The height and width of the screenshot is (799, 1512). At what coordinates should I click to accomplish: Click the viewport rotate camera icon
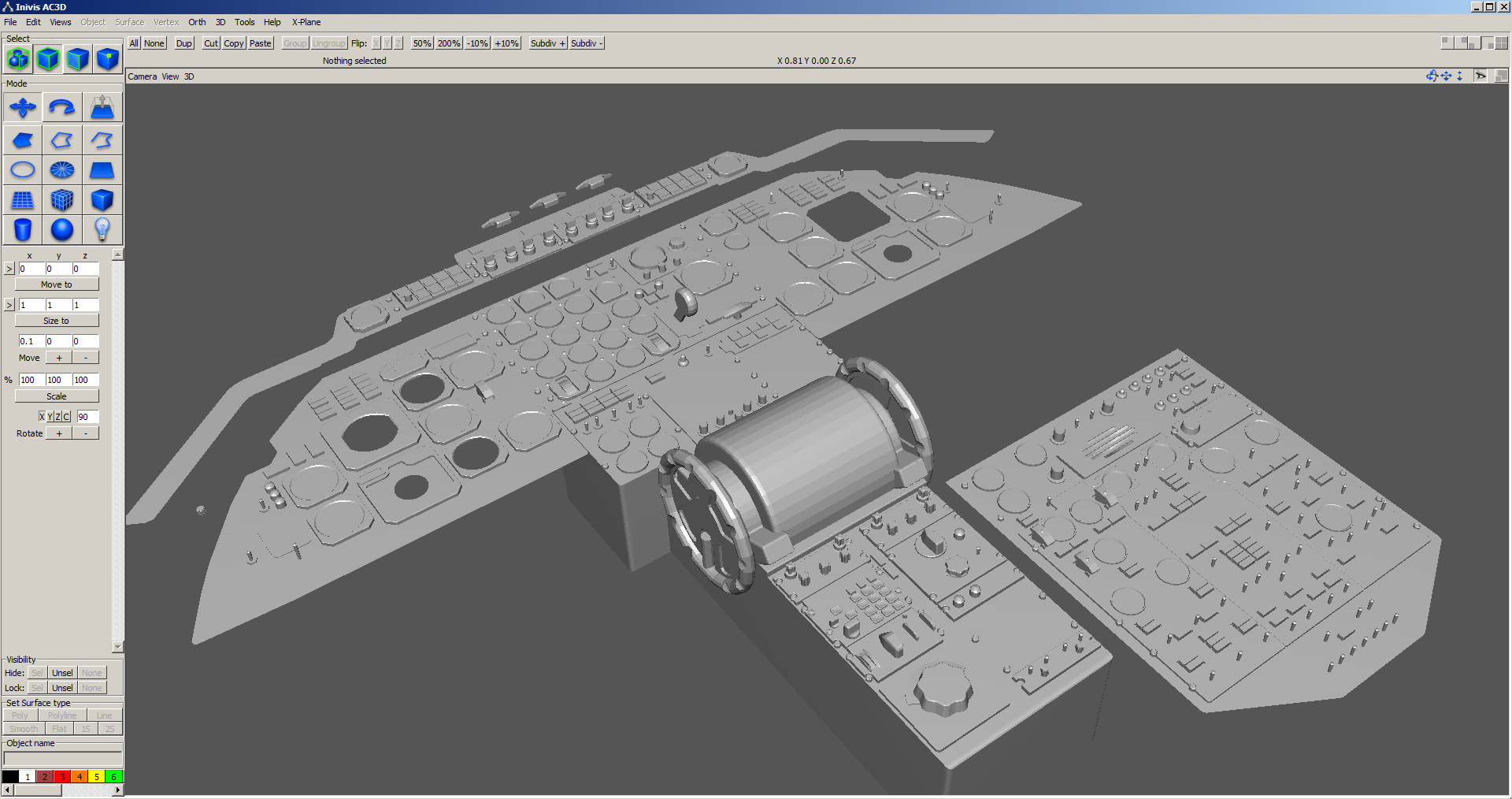[x=1432, y=76]
